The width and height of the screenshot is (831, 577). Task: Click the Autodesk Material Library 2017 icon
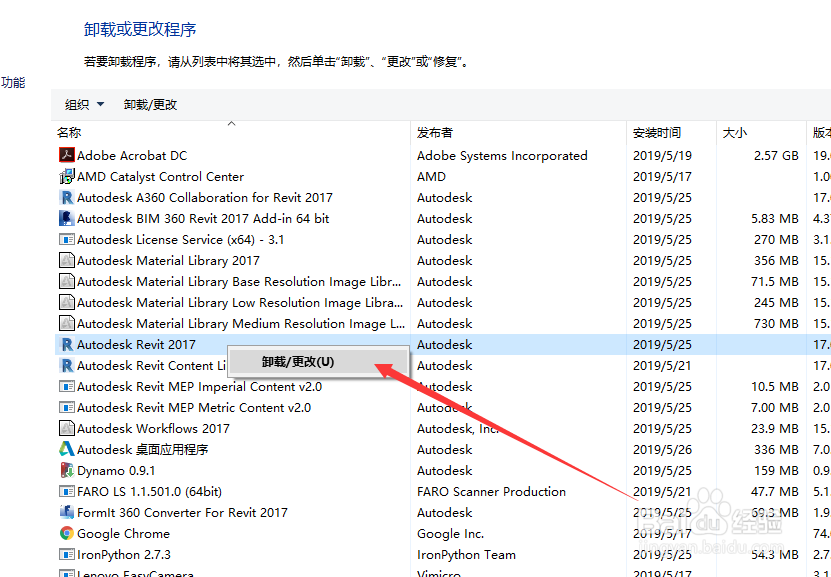[66, 261]
